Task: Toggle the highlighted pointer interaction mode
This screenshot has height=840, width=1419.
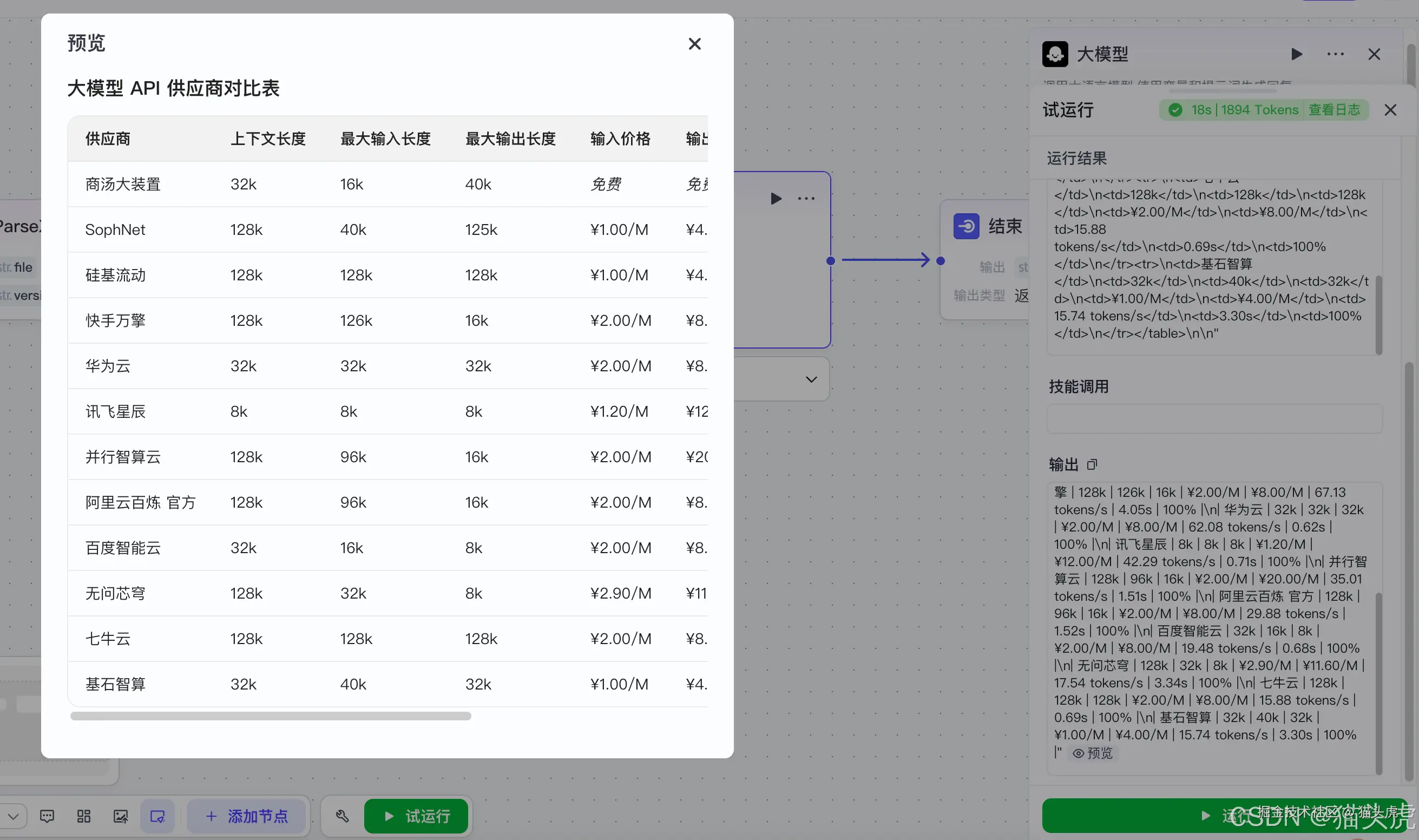Action: click(157, 816)
